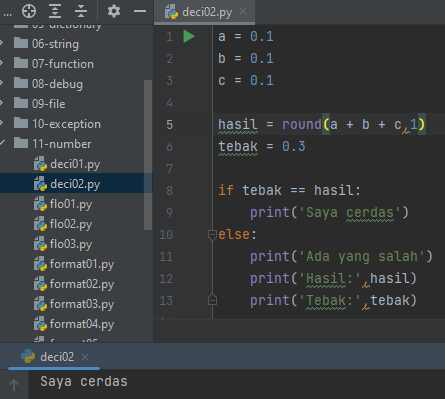Switch to the deci02.py editor tab

[x=205, y=12]
